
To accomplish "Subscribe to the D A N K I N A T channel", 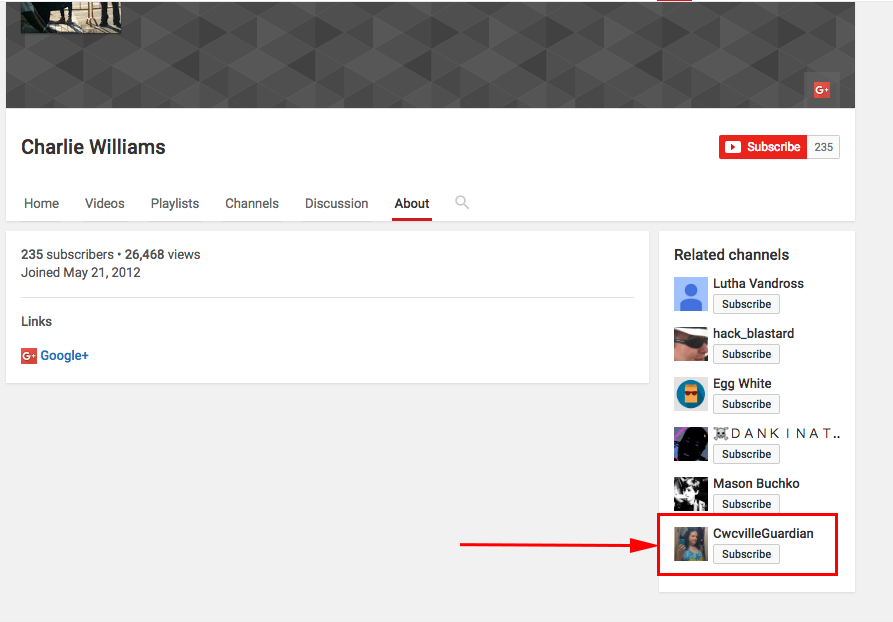I will point(746,454).
